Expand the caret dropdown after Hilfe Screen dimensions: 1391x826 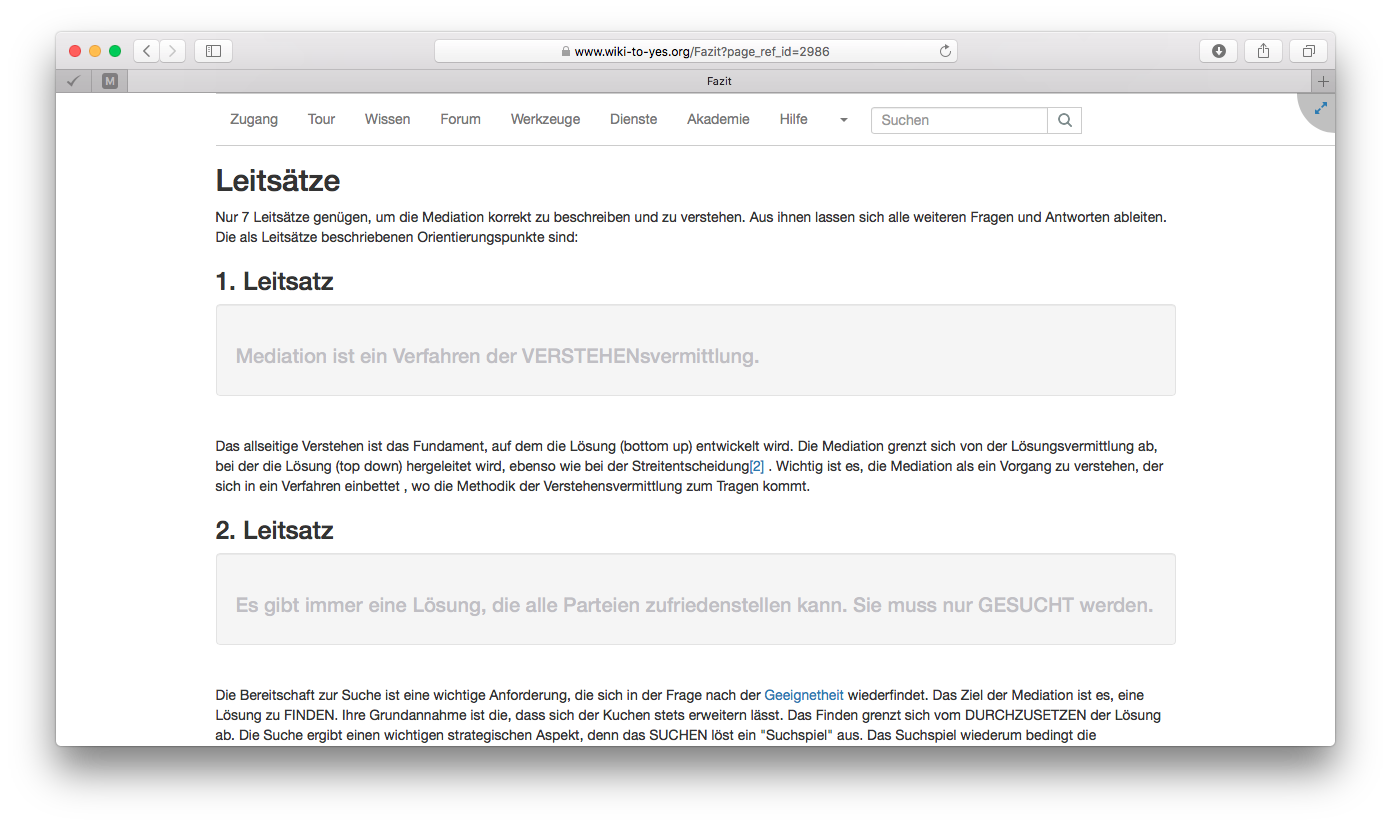click(843, 120)
